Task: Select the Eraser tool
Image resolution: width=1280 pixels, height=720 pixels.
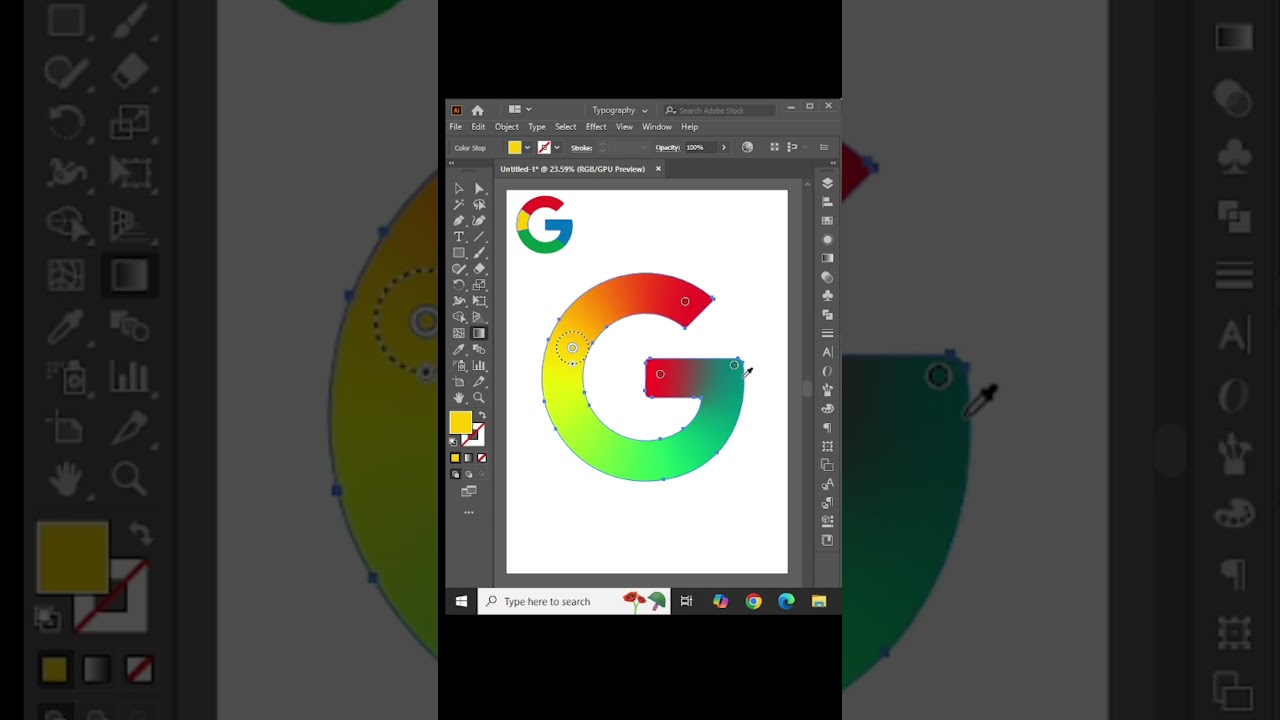Action: pos(479,268)
